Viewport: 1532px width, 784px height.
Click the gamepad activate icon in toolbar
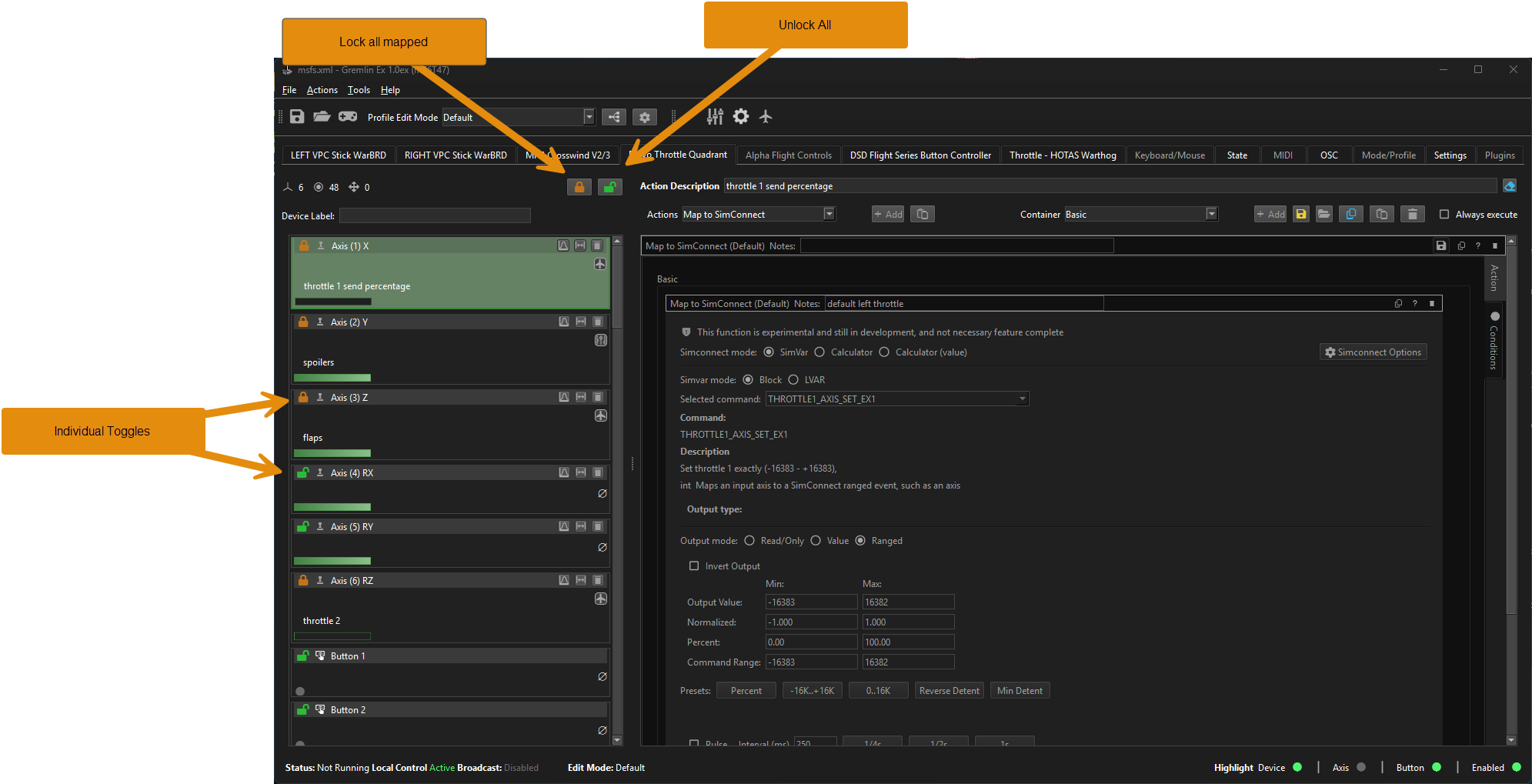(348, 117)
